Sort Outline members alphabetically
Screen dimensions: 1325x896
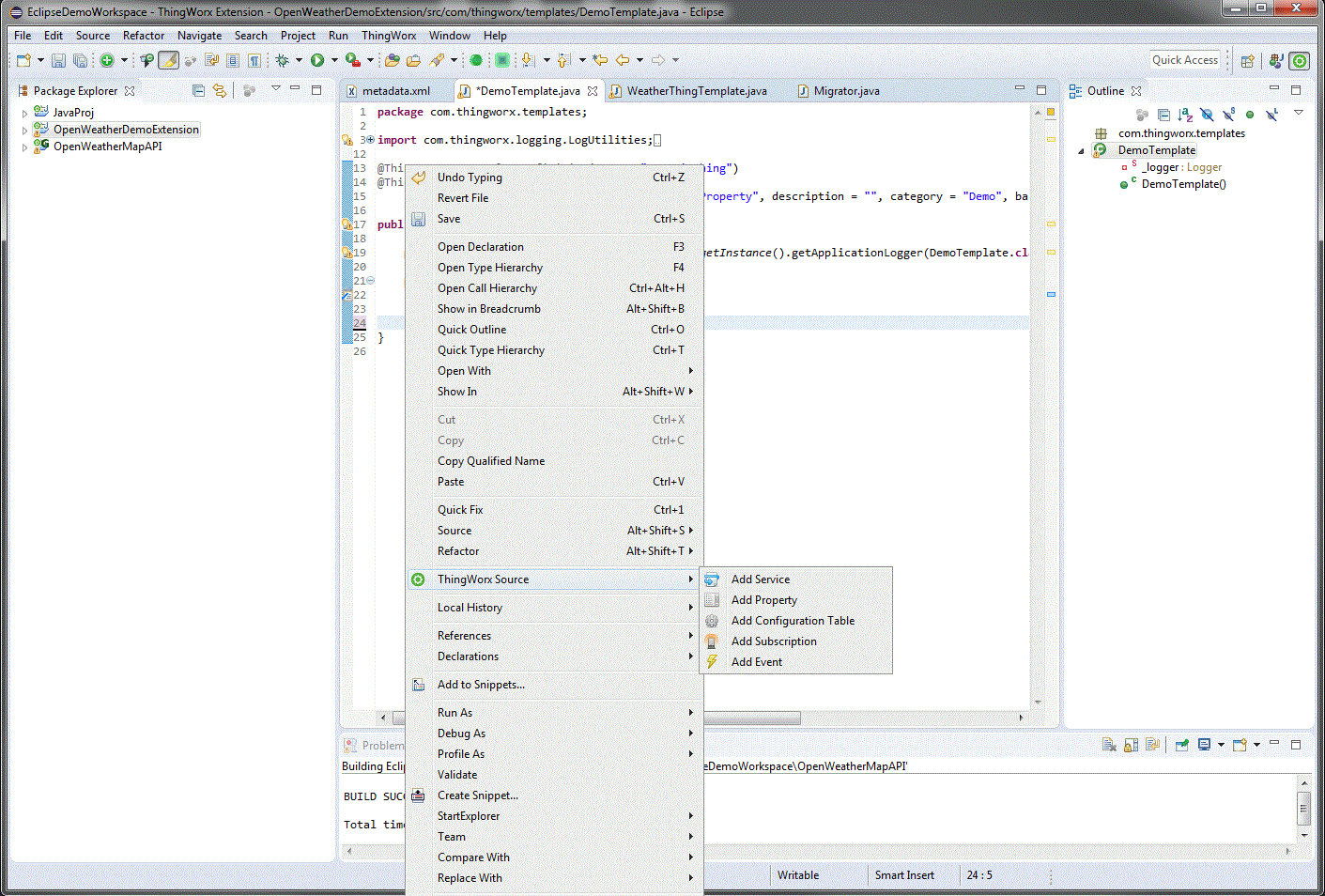[x=1185, y=116]
